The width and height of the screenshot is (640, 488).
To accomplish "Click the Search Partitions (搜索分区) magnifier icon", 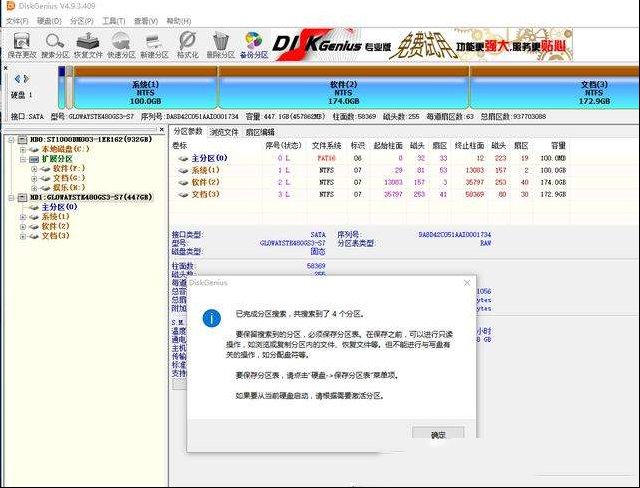I will (55, 45).
